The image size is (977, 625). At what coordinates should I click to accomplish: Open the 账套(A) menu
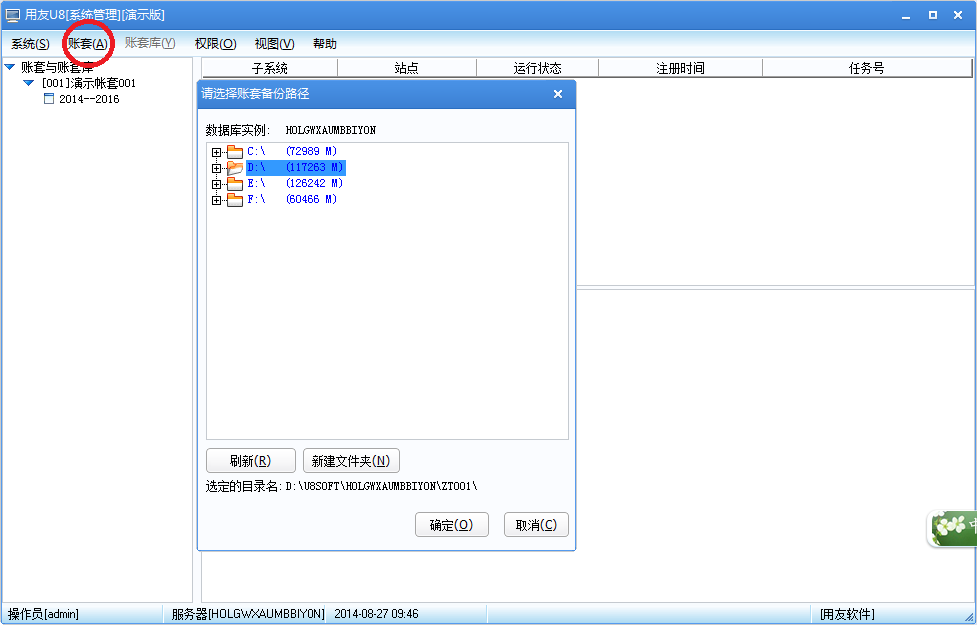[87, 44]
